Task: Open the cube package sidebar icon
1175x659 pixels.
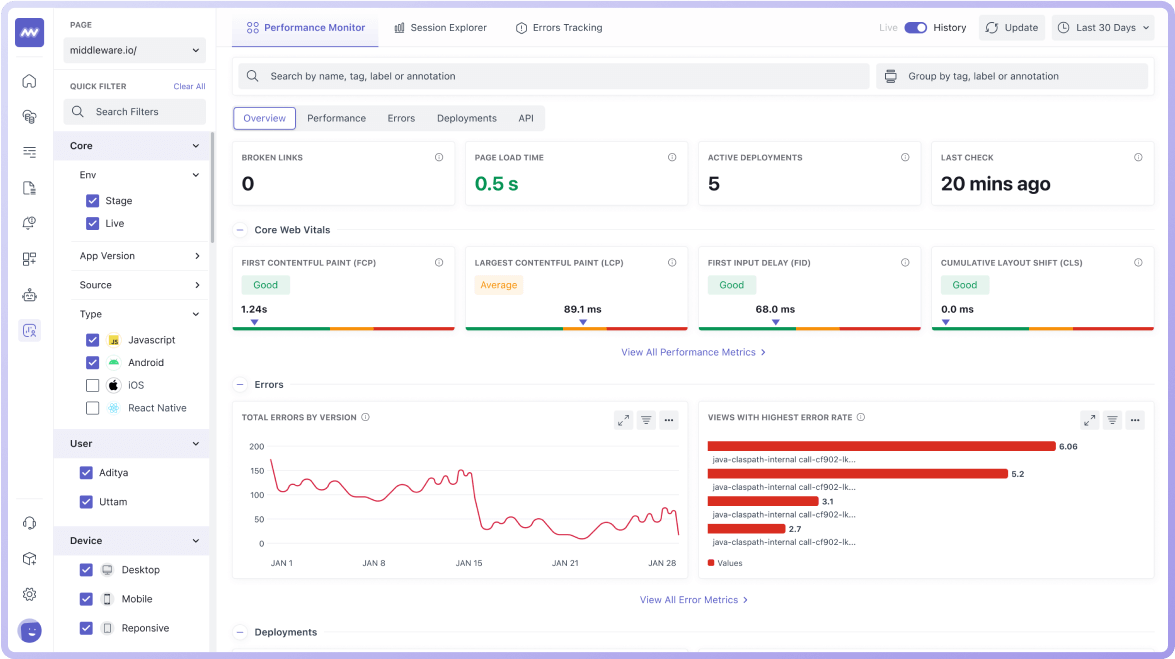Action: (29, 559)
